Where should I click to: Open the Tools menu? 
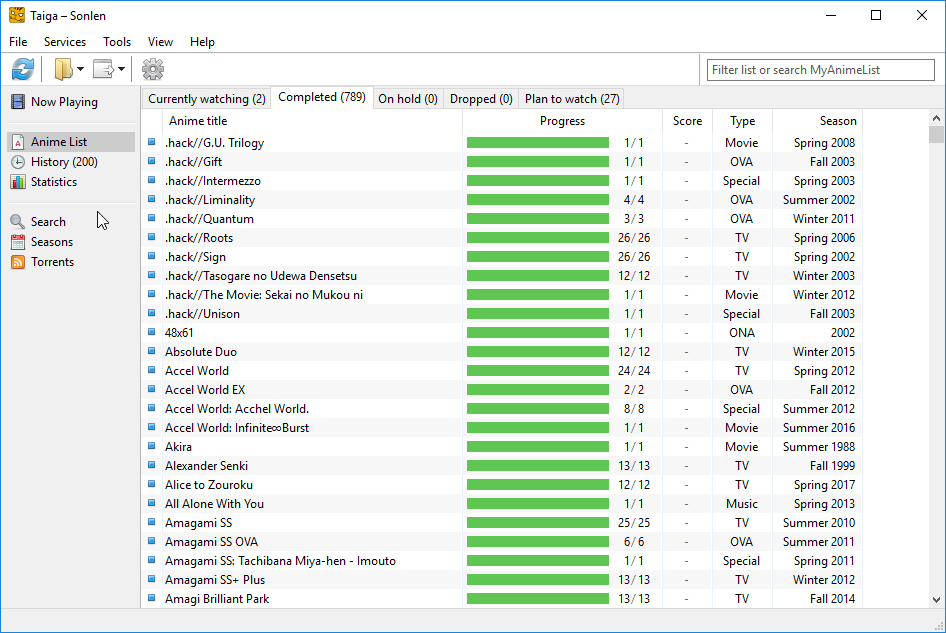tap(117, 42)
